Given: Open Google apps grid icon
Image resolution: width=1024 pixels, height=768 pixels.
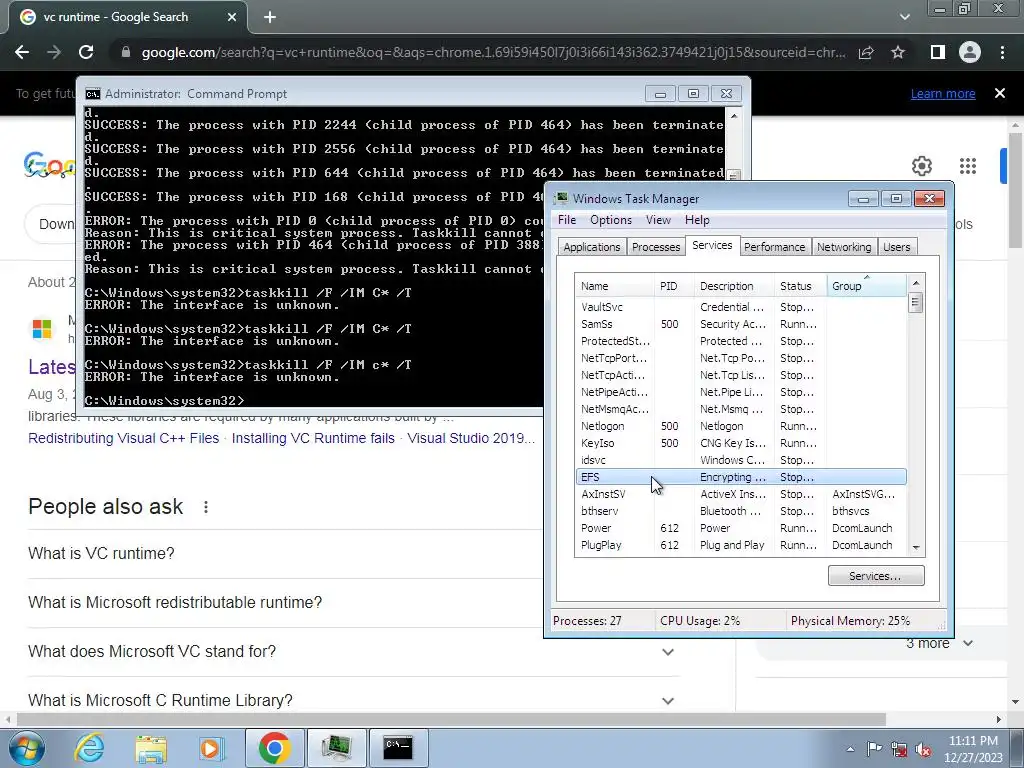Looking at the screenshot, I should tap(968, 166).
